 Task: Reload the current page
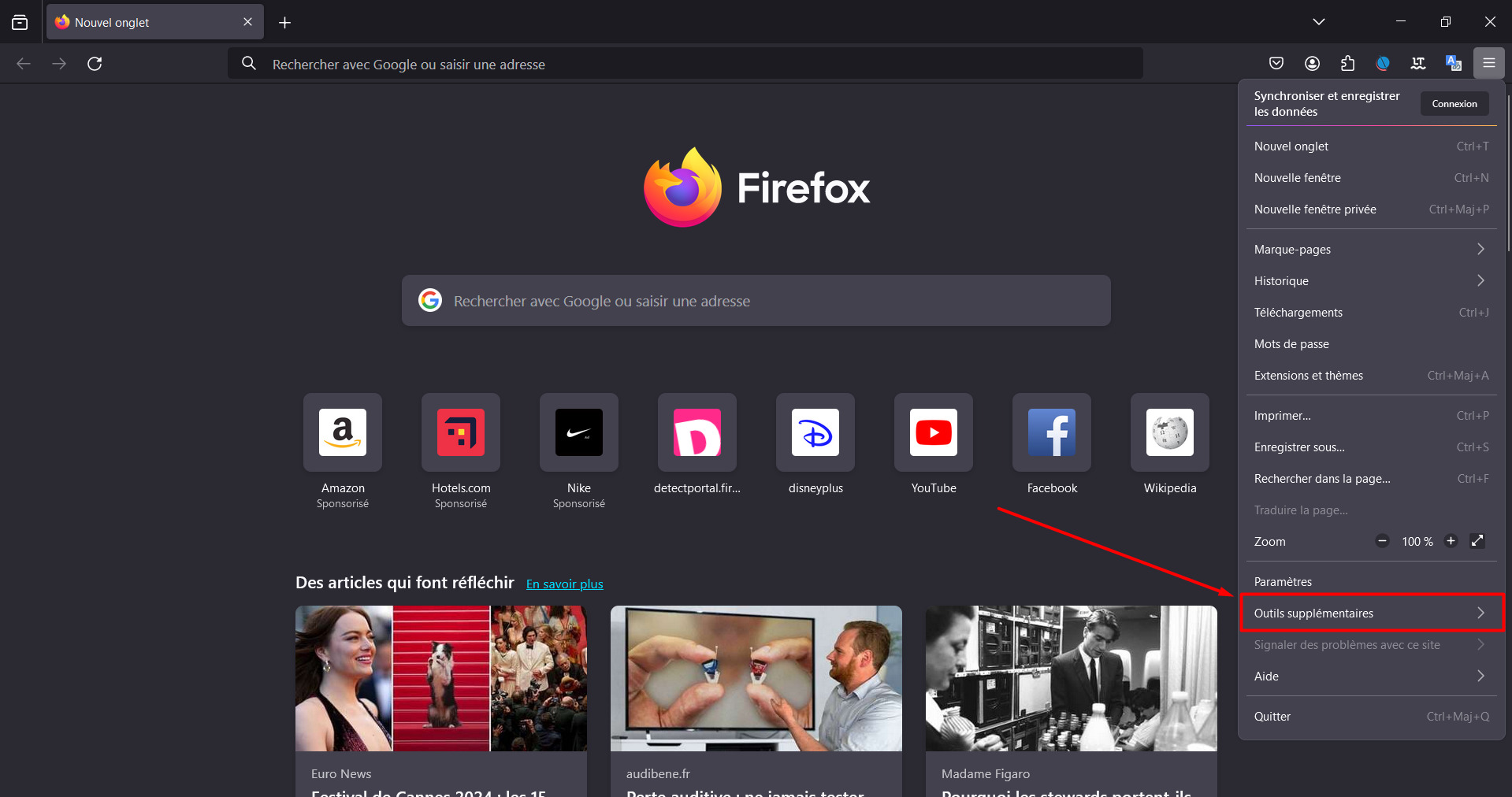pyautogui.click(x=95, y=64)
